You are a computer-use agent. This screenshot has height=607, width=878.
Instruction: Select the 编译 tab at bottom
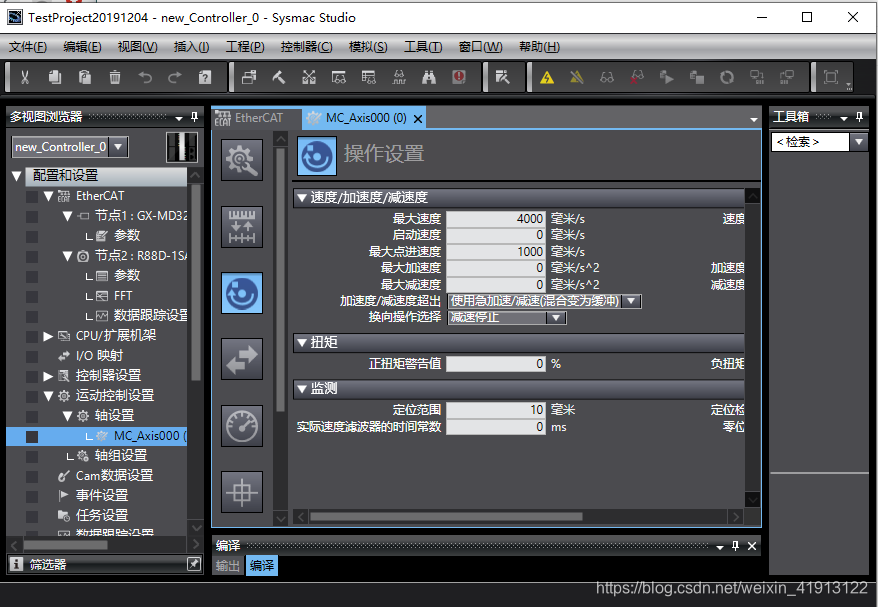click(261, 566)
